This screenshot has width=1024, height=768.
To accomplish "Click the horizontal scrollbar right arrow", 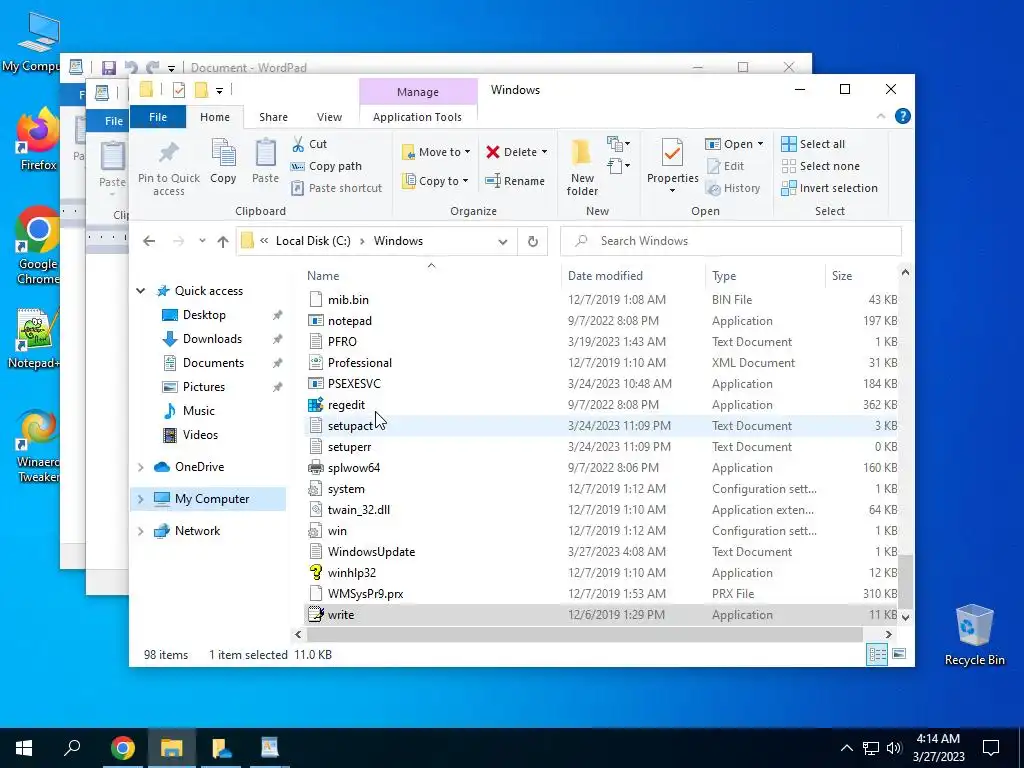I will [x=888, y=634].
